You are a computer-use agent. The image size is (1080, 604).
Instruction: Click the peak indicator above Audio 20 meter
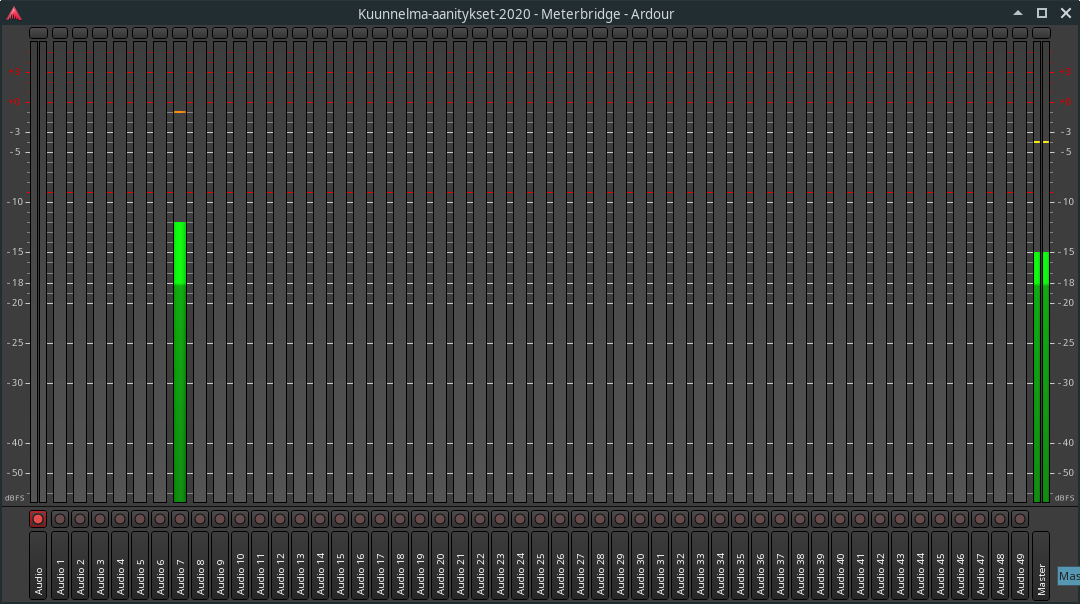point(439,33)
